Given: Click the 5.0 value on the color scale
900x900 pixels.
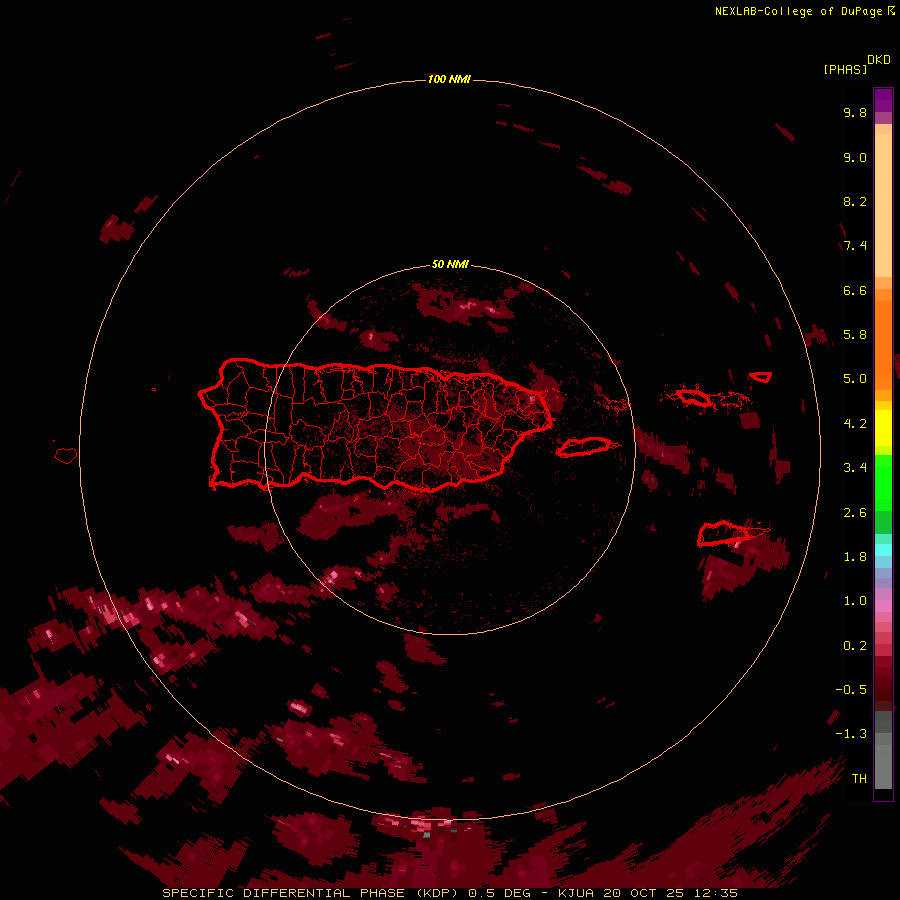Looking at the screenshot, I should click(855, 379).
